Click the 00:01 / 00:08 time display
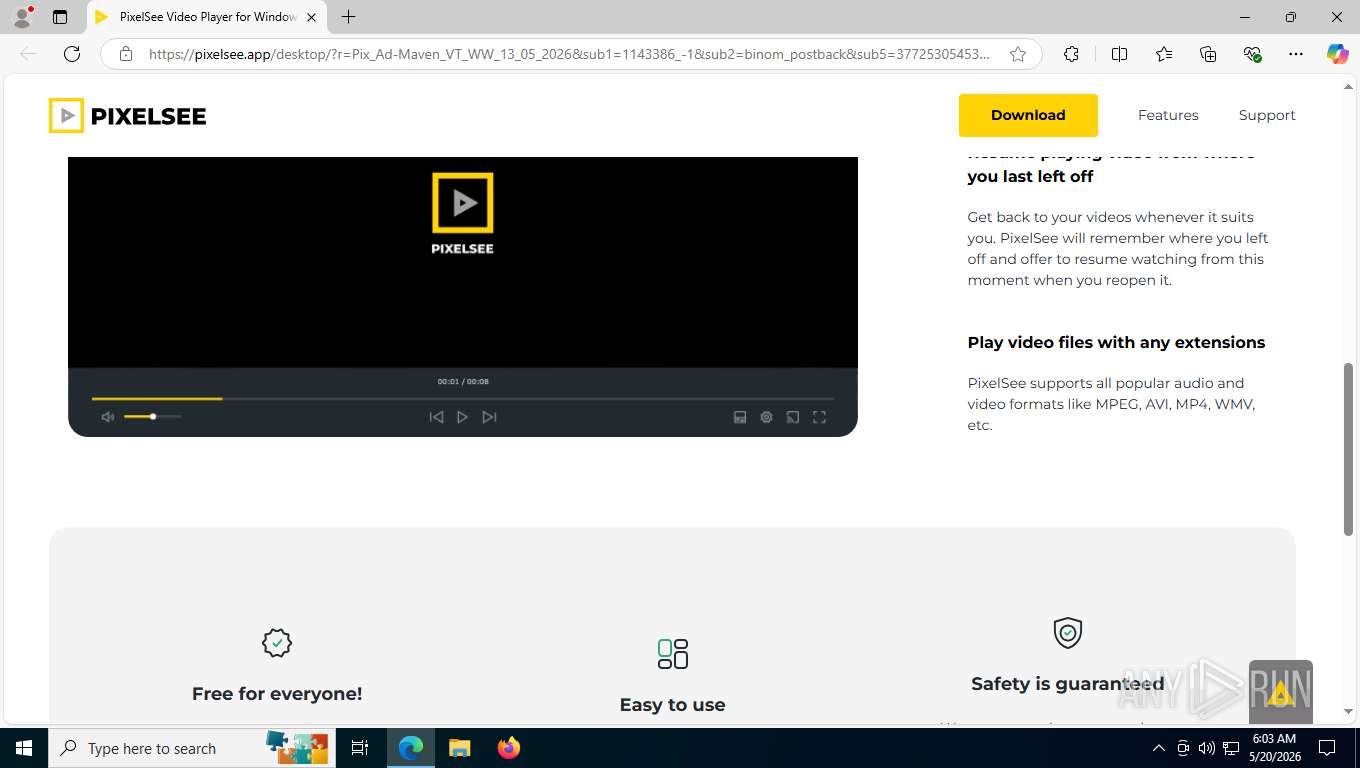 463,381
